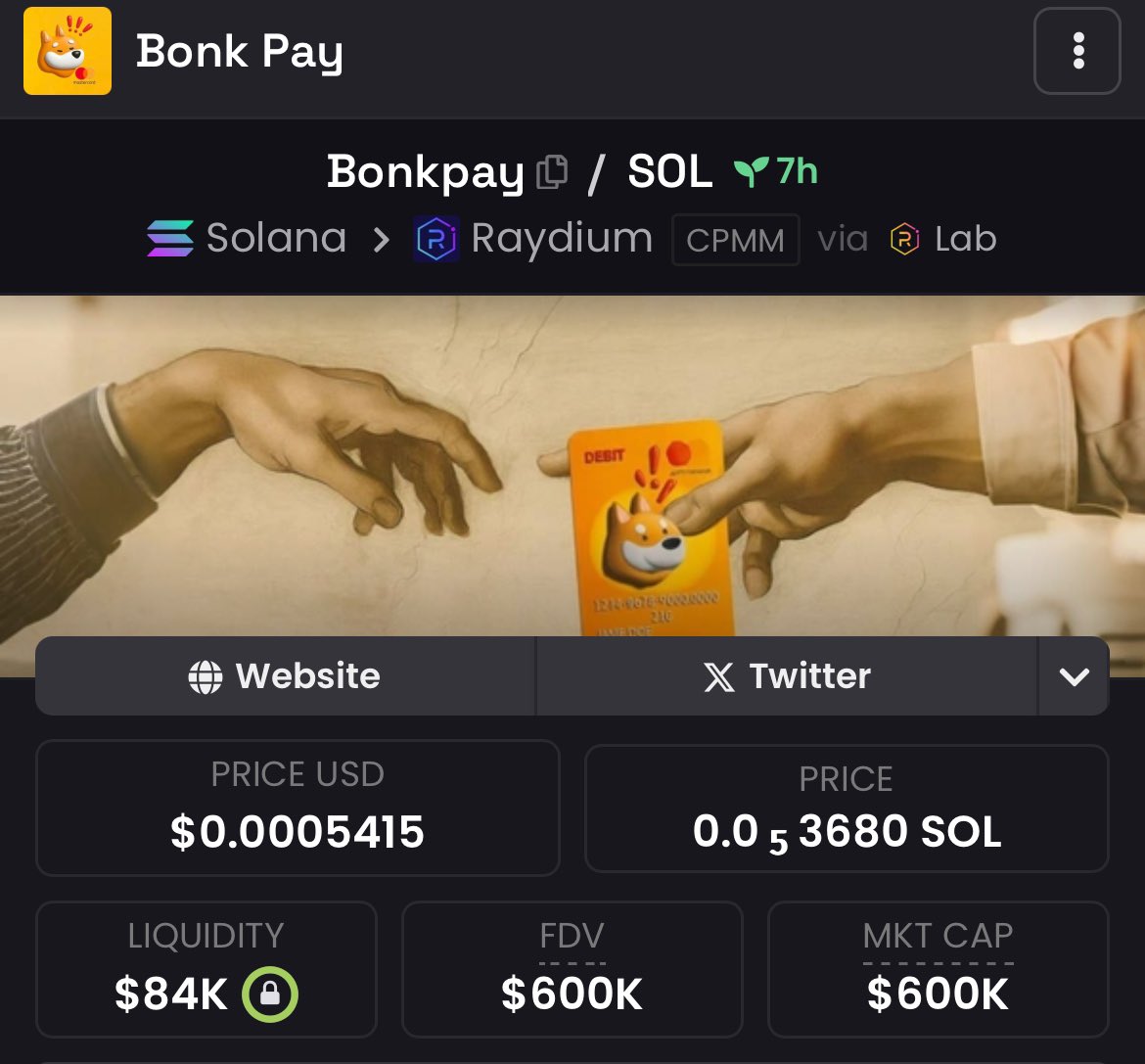Click the green sprout pair-age icon
1145x1064 pixels.
point(751,171)
